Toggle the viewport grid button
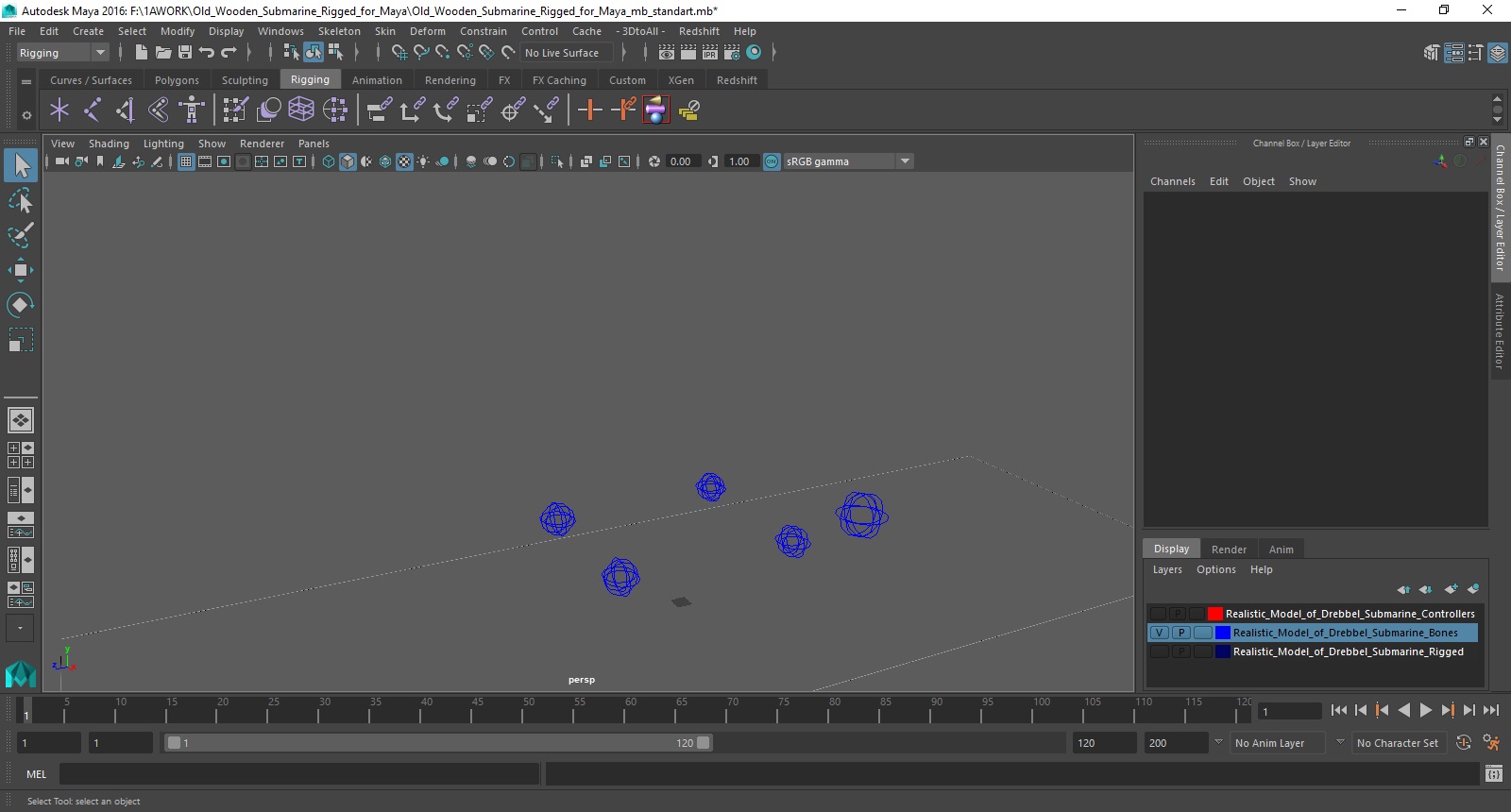 pos(186,161)
